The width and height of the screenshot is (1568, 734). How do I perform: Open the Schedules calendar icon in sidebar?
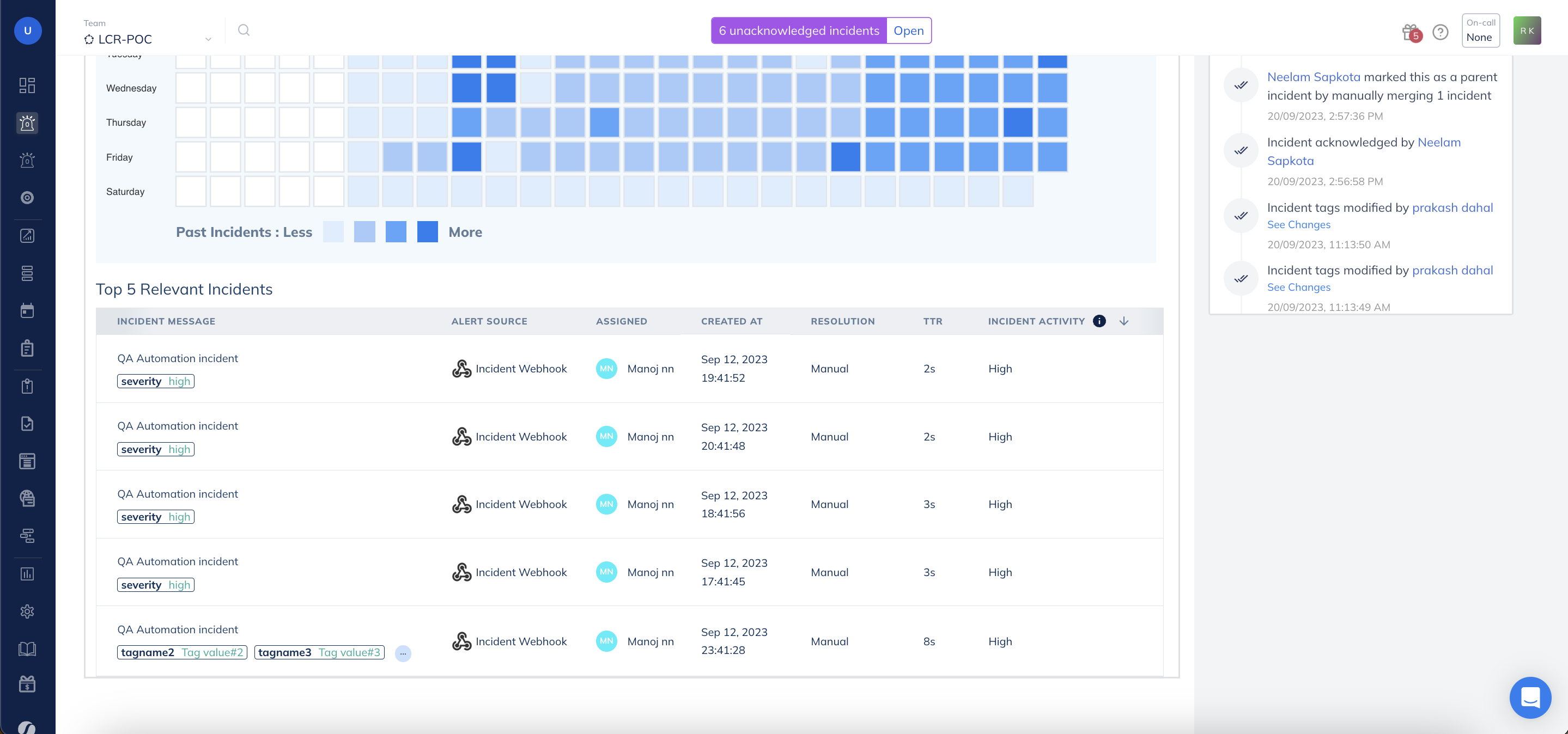pos(27,310)
